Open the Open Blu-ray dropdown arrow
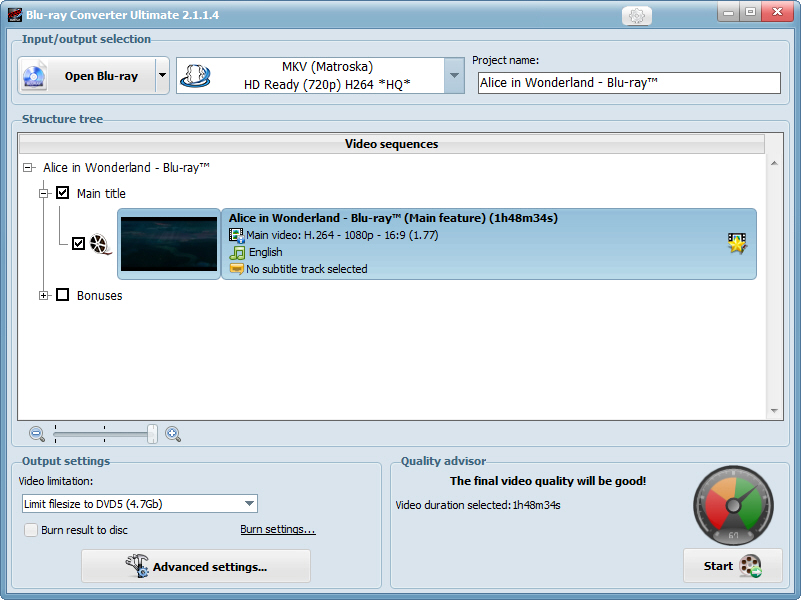The height and width of the screenshot is (600, 801). click(x=162, y=76)
